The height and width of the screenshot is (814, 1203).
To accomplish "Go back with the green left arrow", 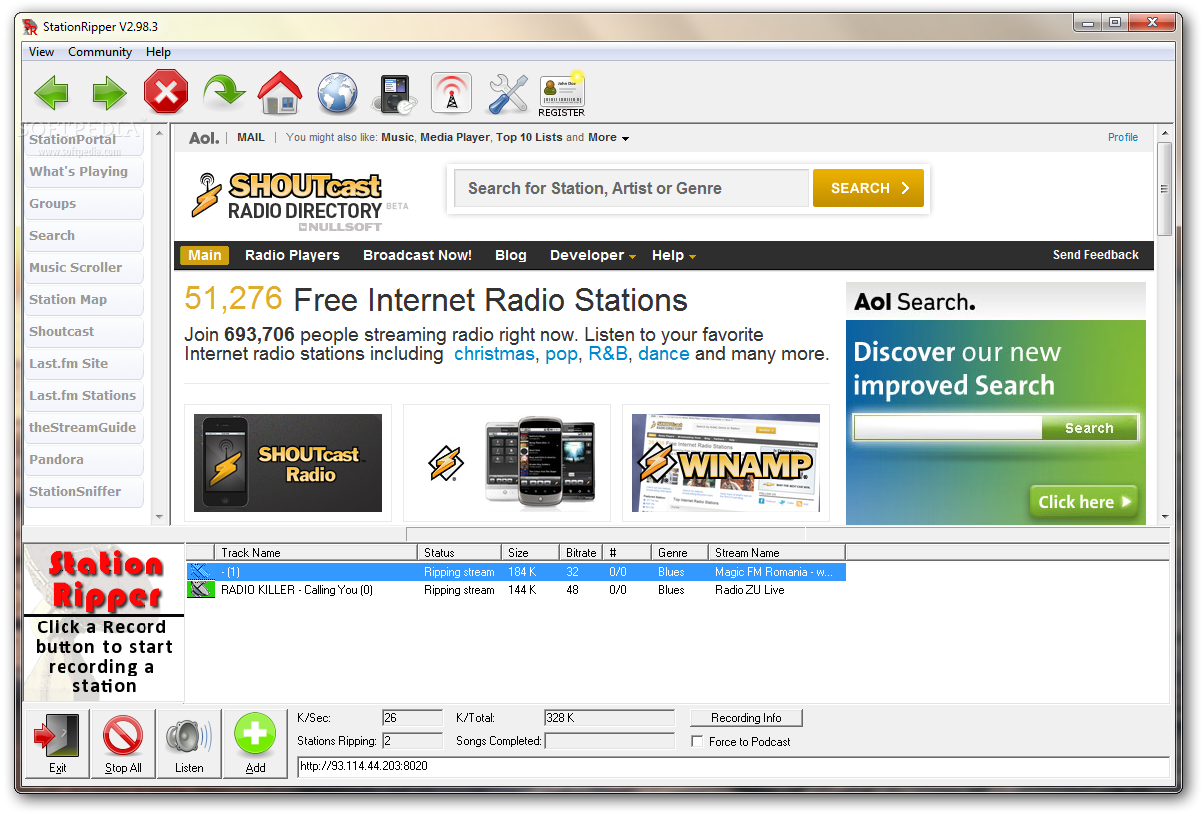I will pyautogui.click(x=51, y=94).
